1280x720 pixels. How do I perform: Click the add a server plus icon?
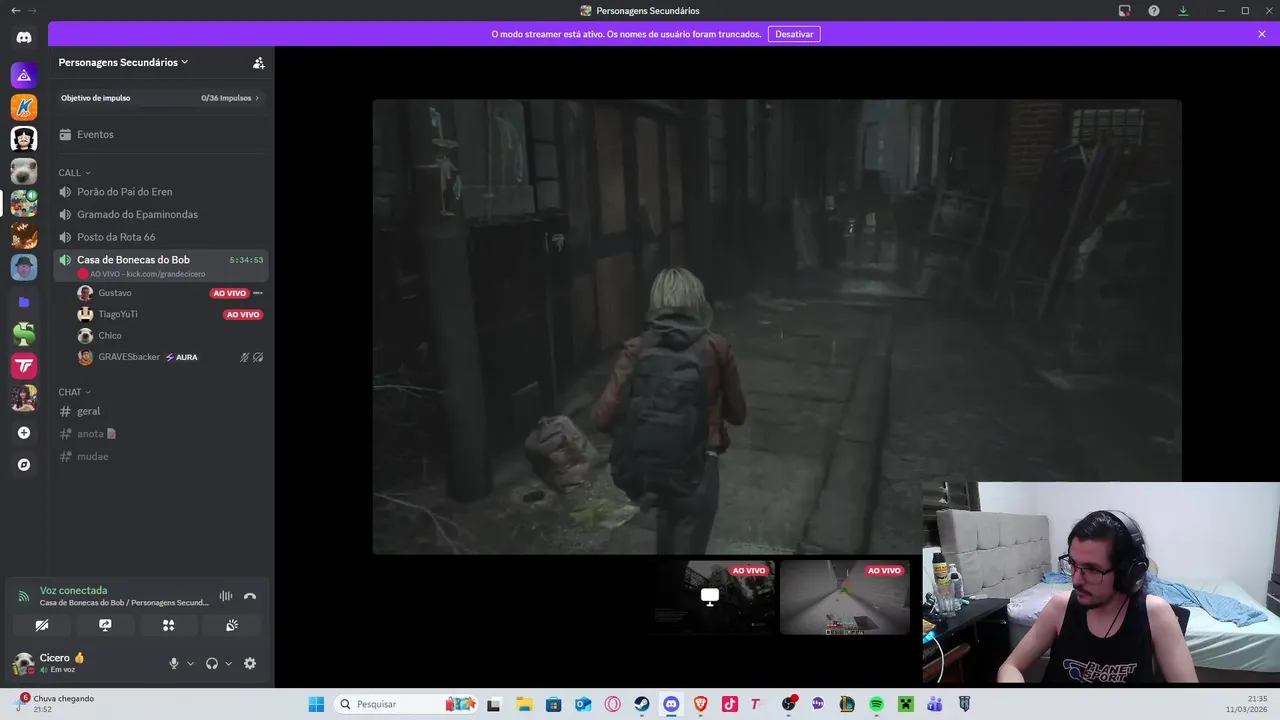[x=24, y=433]
